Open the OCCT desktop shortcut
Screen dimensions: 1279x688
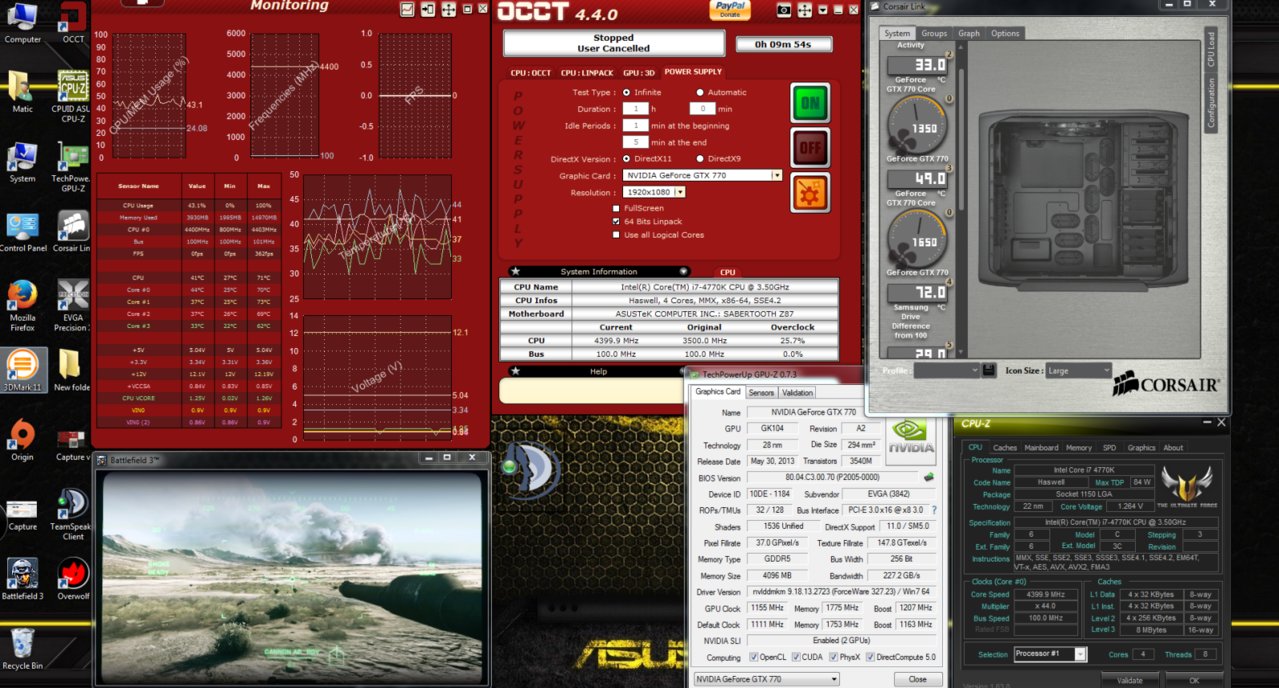(72, 24)
